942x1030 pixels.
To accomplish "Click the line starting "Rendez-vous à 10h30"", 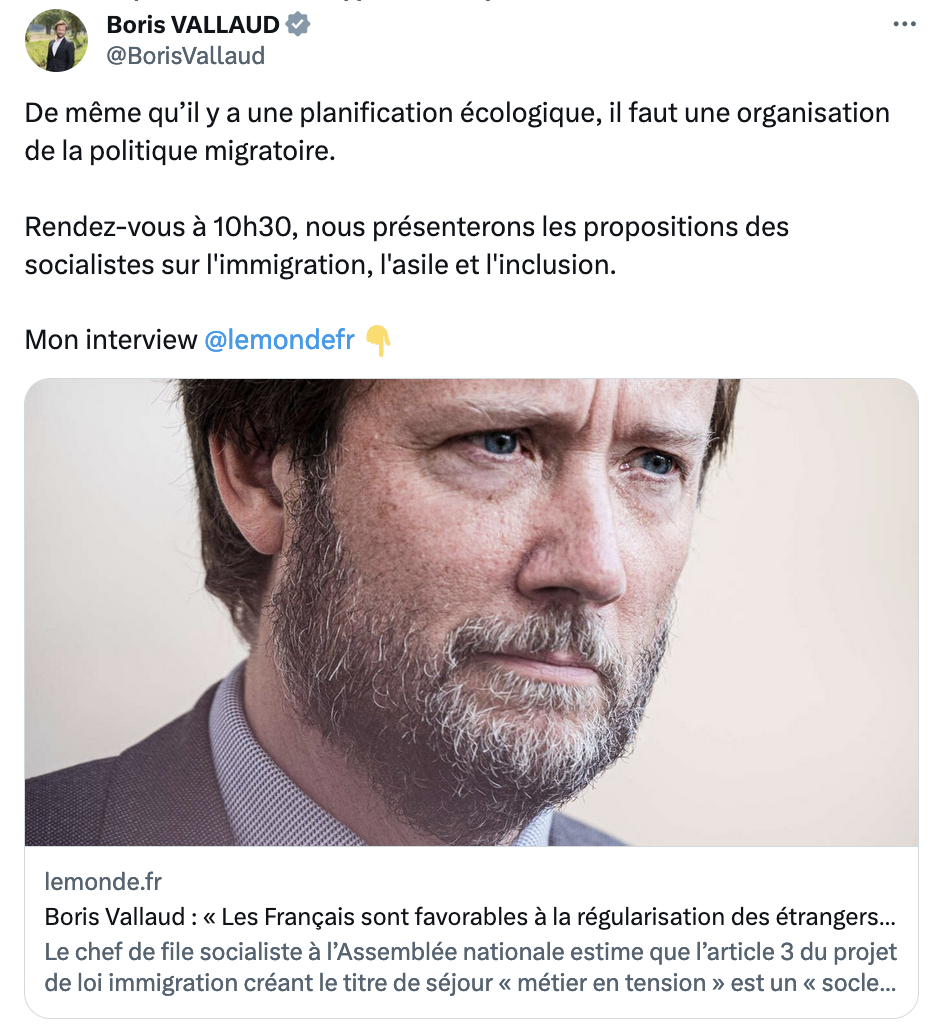I will tap(407, 227).
